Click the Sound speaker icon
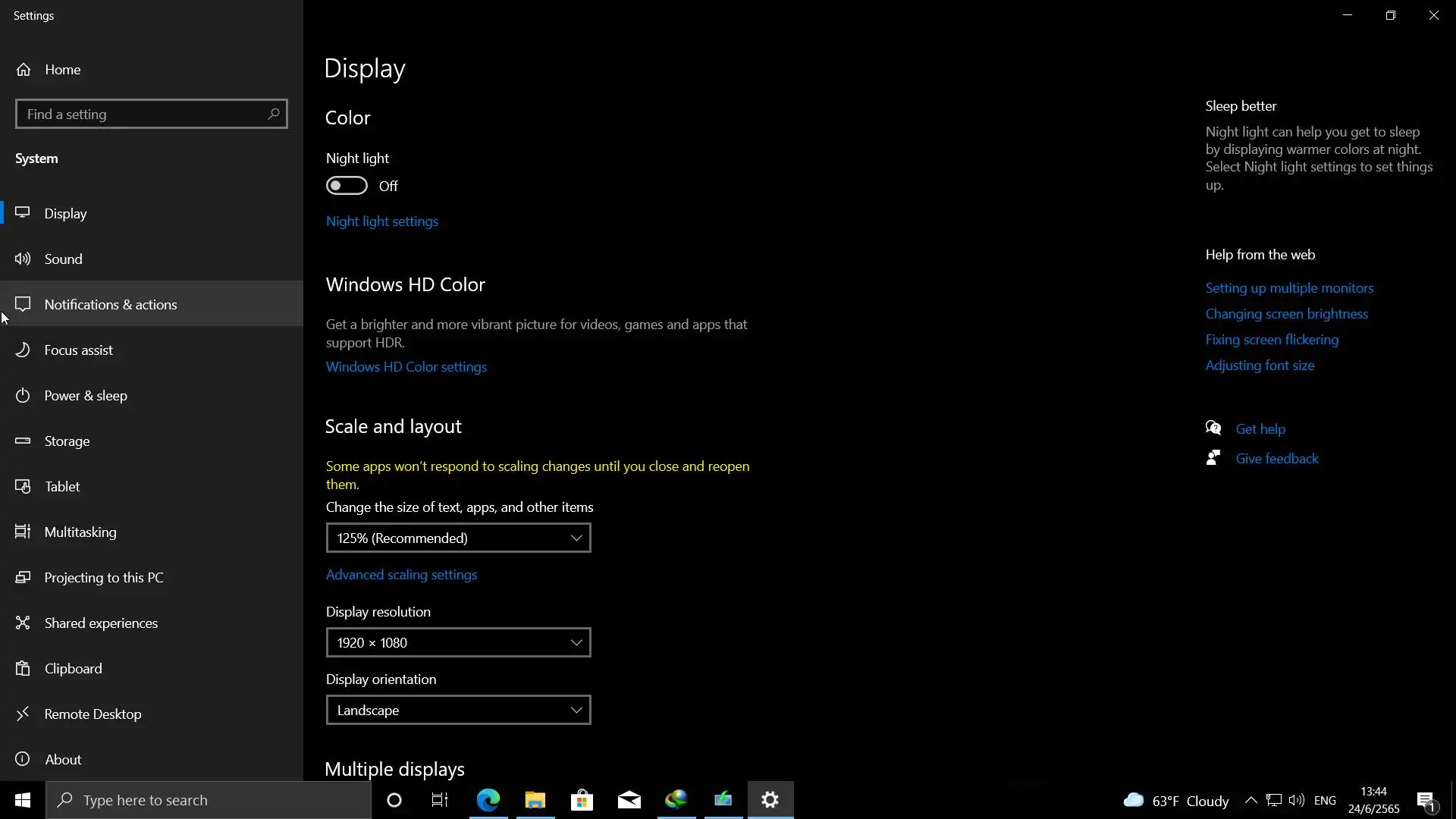This screenshot has width=1456, height=819. click(x=23, y=259)
